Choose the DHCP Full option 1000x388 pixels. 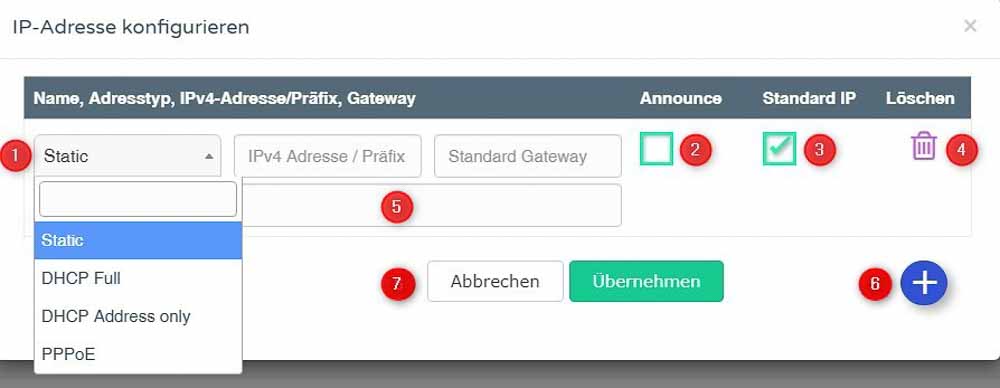pos(138,278)
